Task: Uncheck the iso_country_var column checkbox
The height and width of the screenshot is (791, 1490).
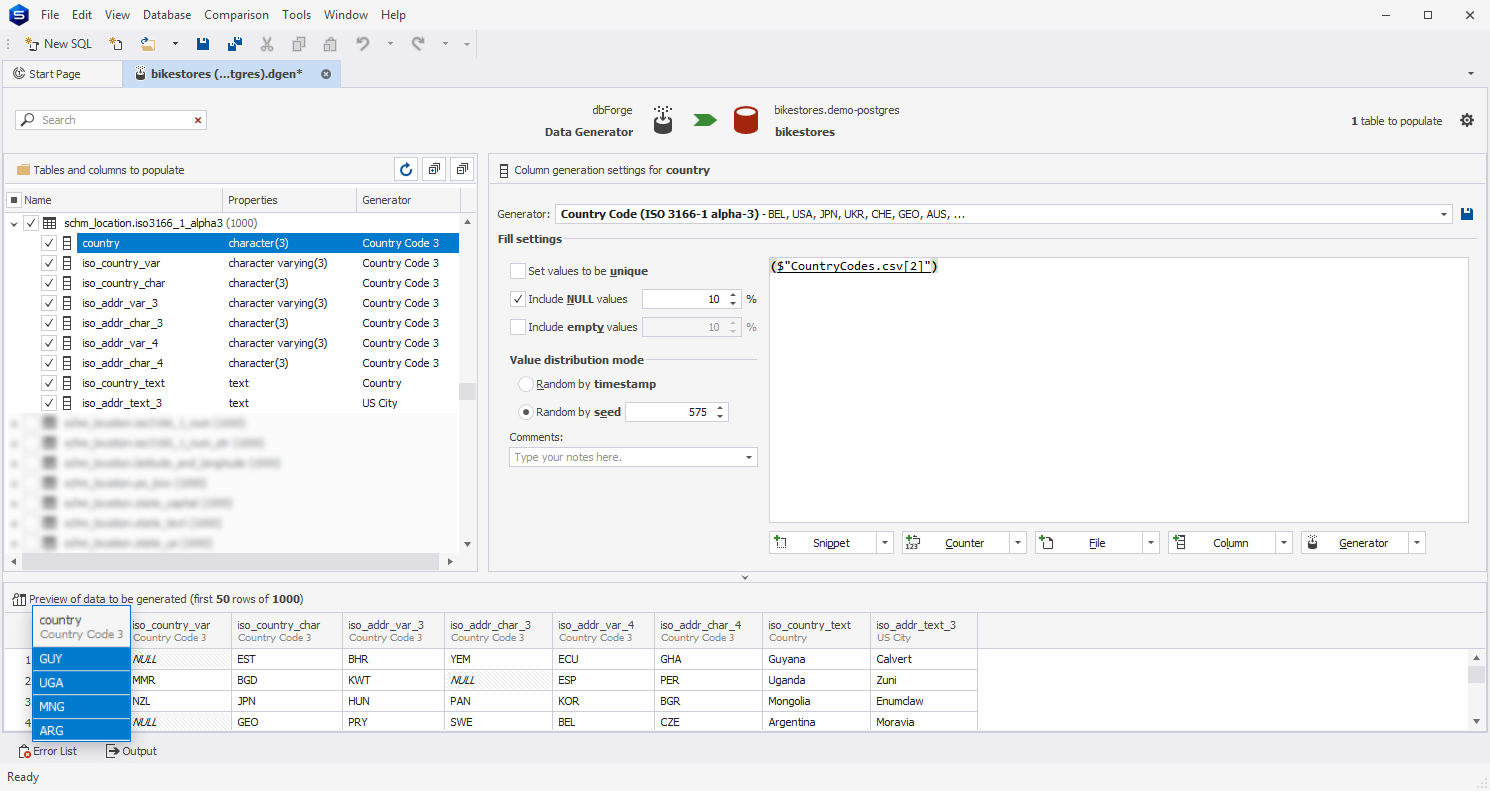Action: [x=49, y=263]
